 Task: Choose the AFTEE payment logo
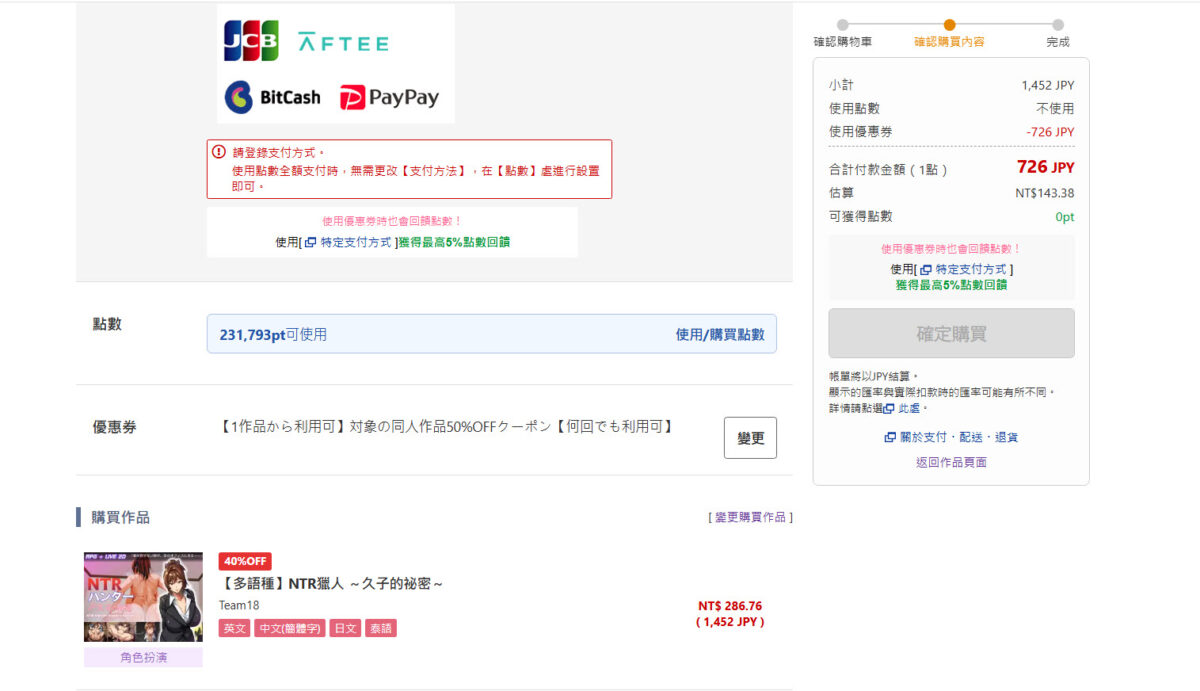343,42
